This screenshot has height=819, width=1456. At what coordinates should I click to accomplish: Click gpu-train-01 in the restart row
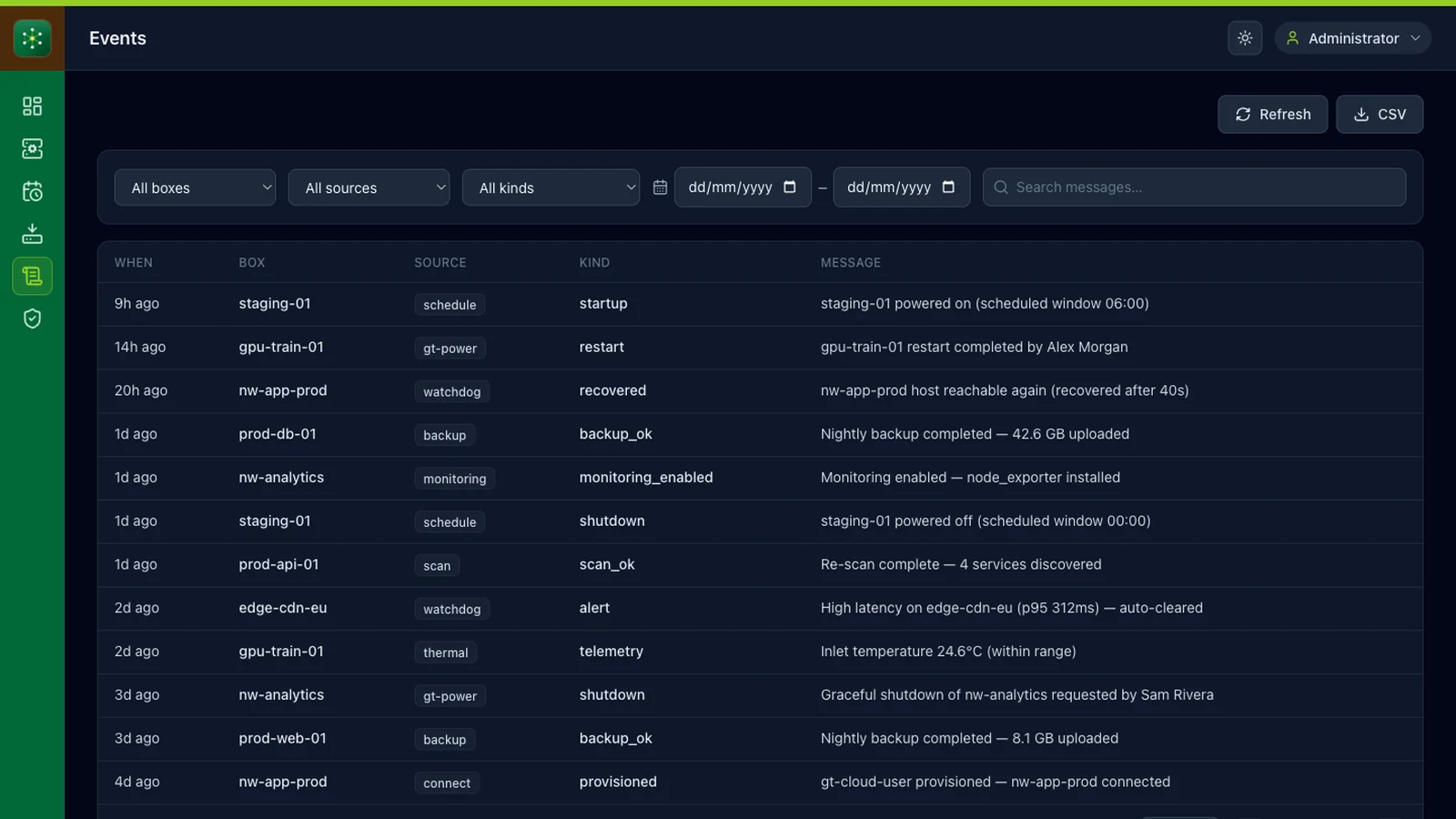click(x=281, y=347)
